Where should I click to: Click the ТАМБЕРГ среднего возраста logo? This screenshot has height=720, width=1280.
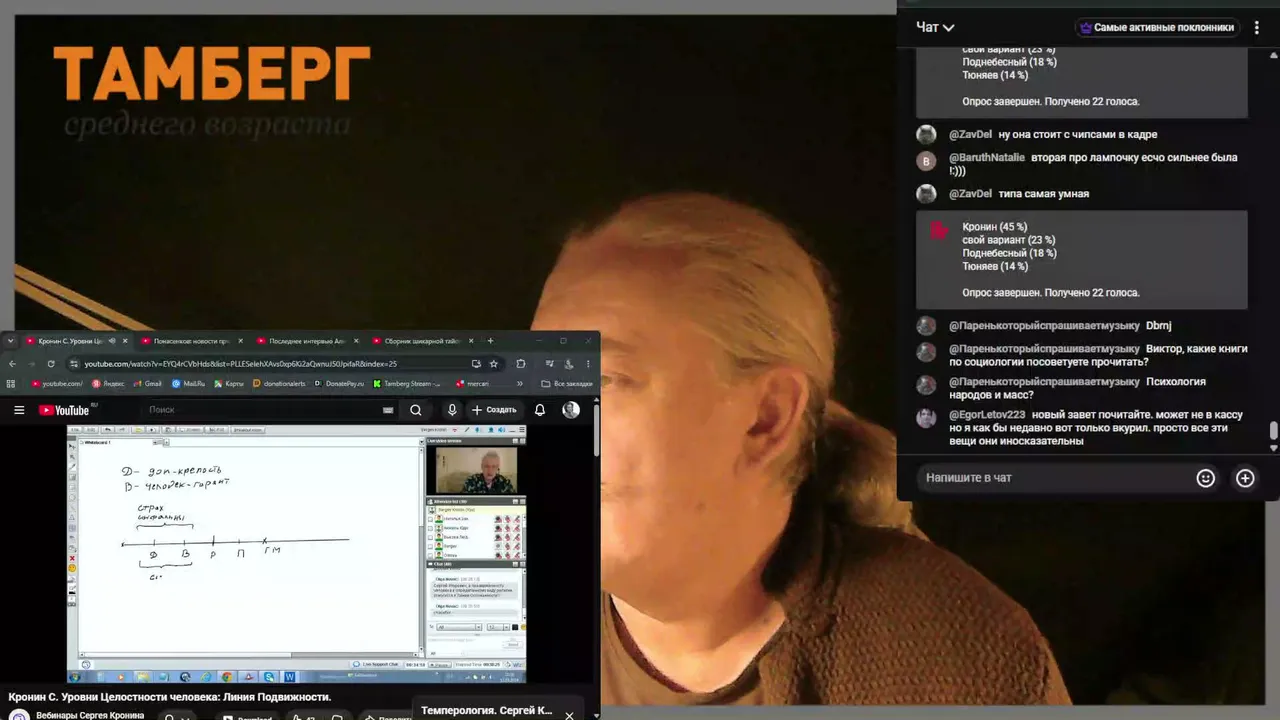(x=211, y=91)
